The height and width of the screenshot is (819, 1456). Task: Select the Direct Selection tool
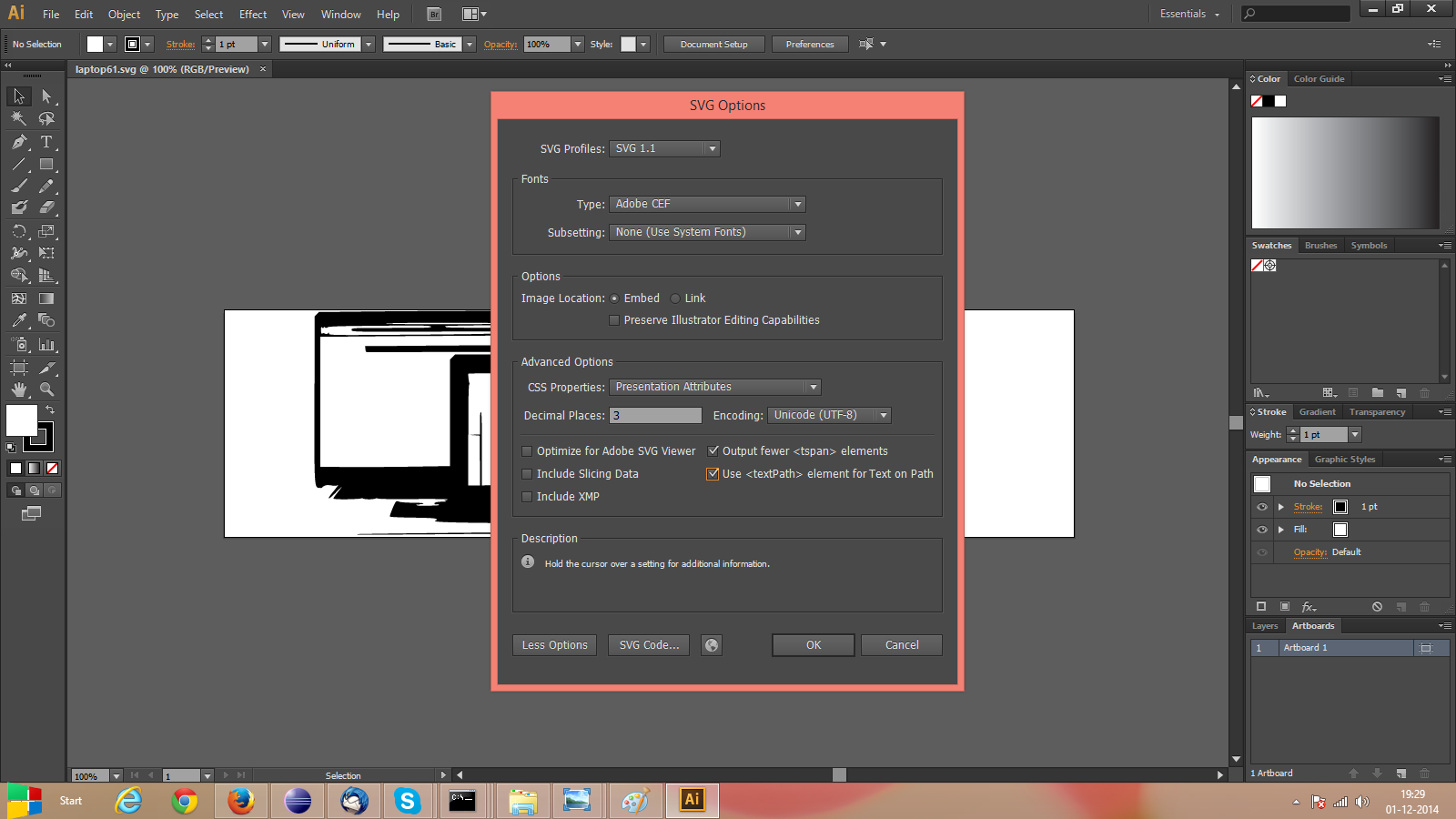[46, 96]
